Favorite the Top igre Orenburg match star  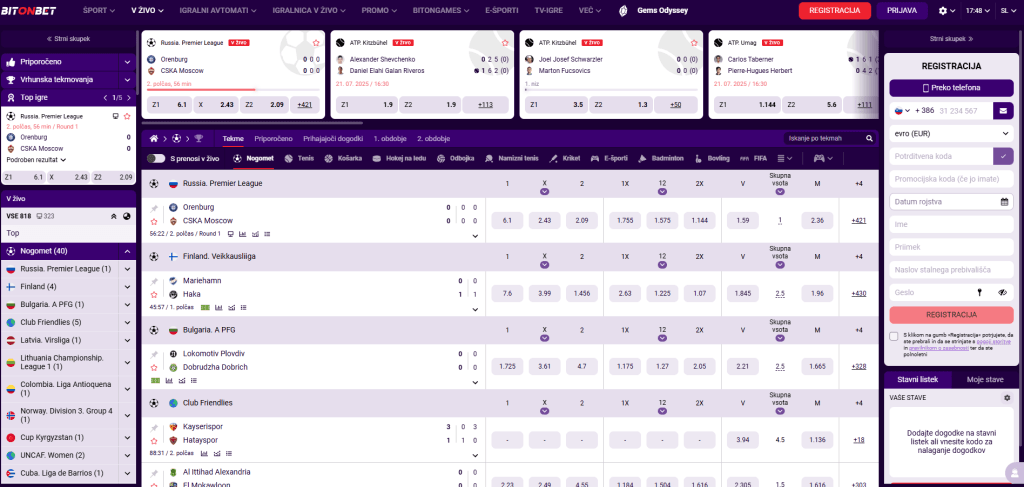[127, 116]
